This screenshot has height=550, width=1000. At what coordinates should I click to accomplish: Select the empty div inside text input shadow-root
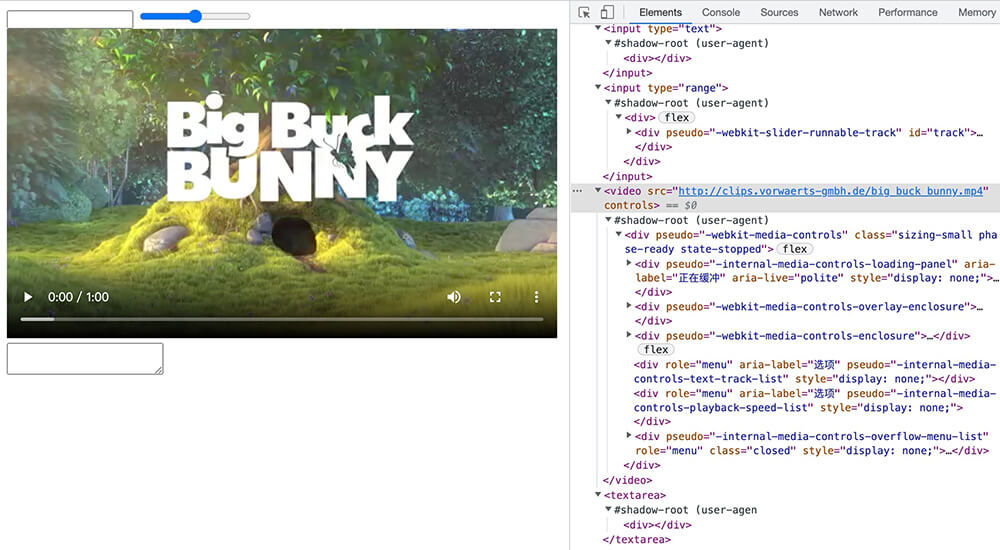pyautogui.click(x=658, y=58)
